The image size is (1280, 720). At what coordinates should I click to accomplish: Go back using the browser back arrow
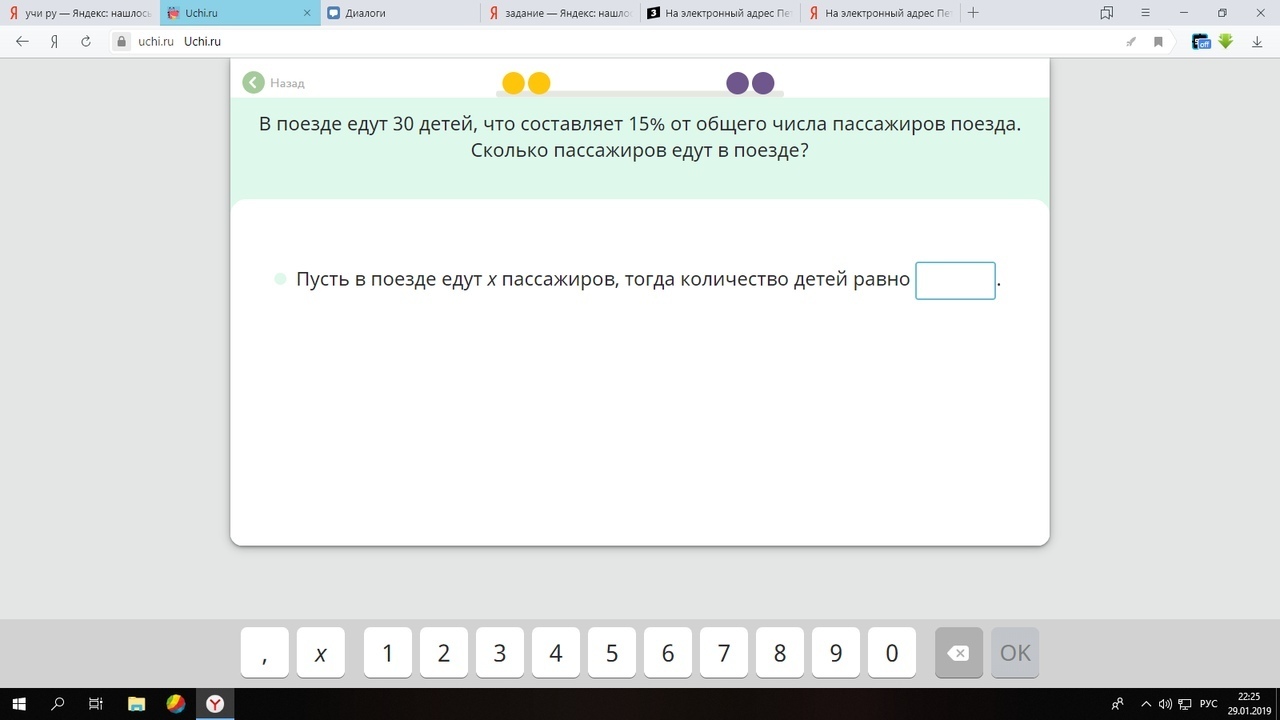point(22,41)
